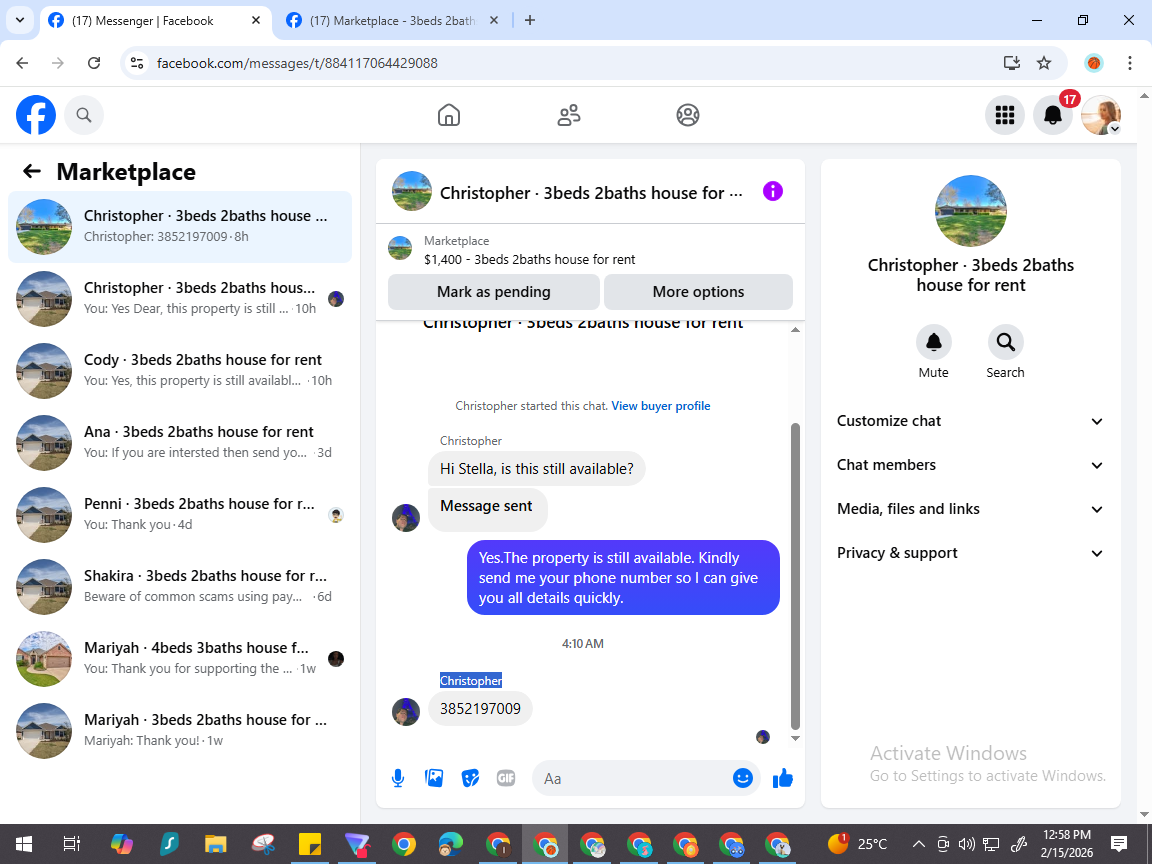Click chat scrollbar up arrow

pyautogui.click(x=795, y=330)
